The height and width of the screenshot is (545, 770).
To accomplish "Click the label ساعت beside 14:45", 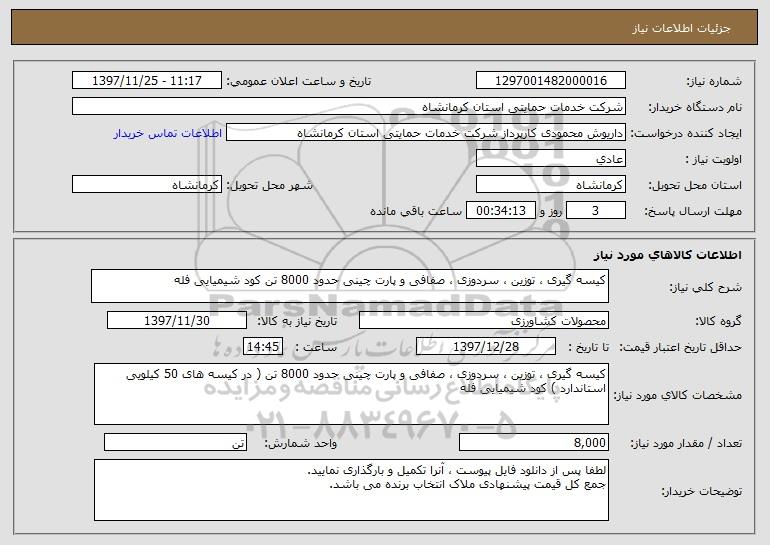I will (x=316, y=347).
